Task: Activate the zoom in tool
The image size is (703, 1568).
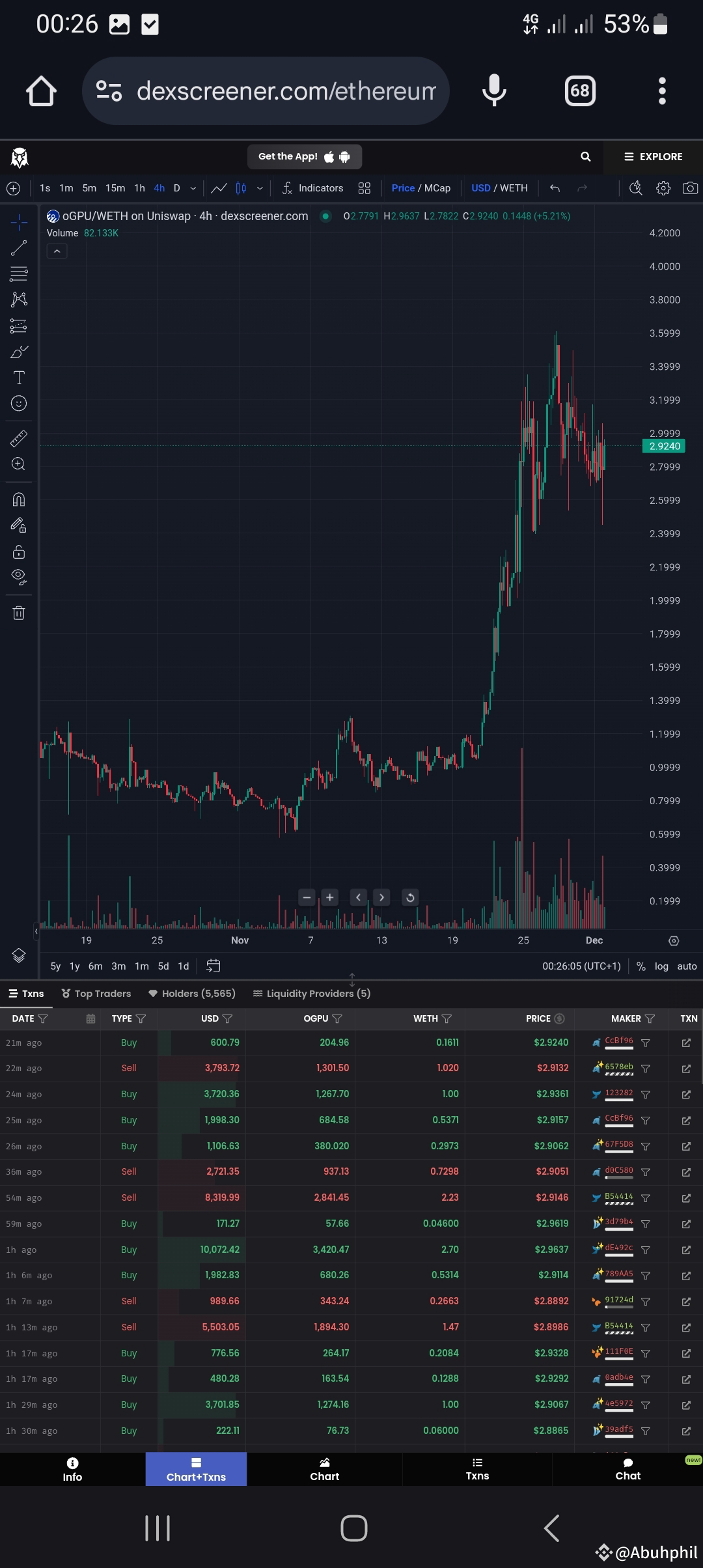Action: (x=19, y=464)
